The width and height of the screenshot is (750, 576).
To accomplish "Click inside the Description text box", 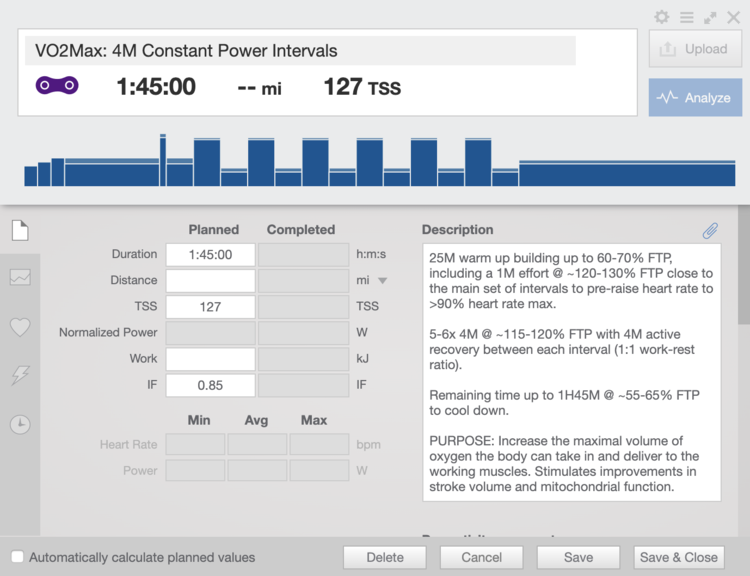I will coord(572,372).
